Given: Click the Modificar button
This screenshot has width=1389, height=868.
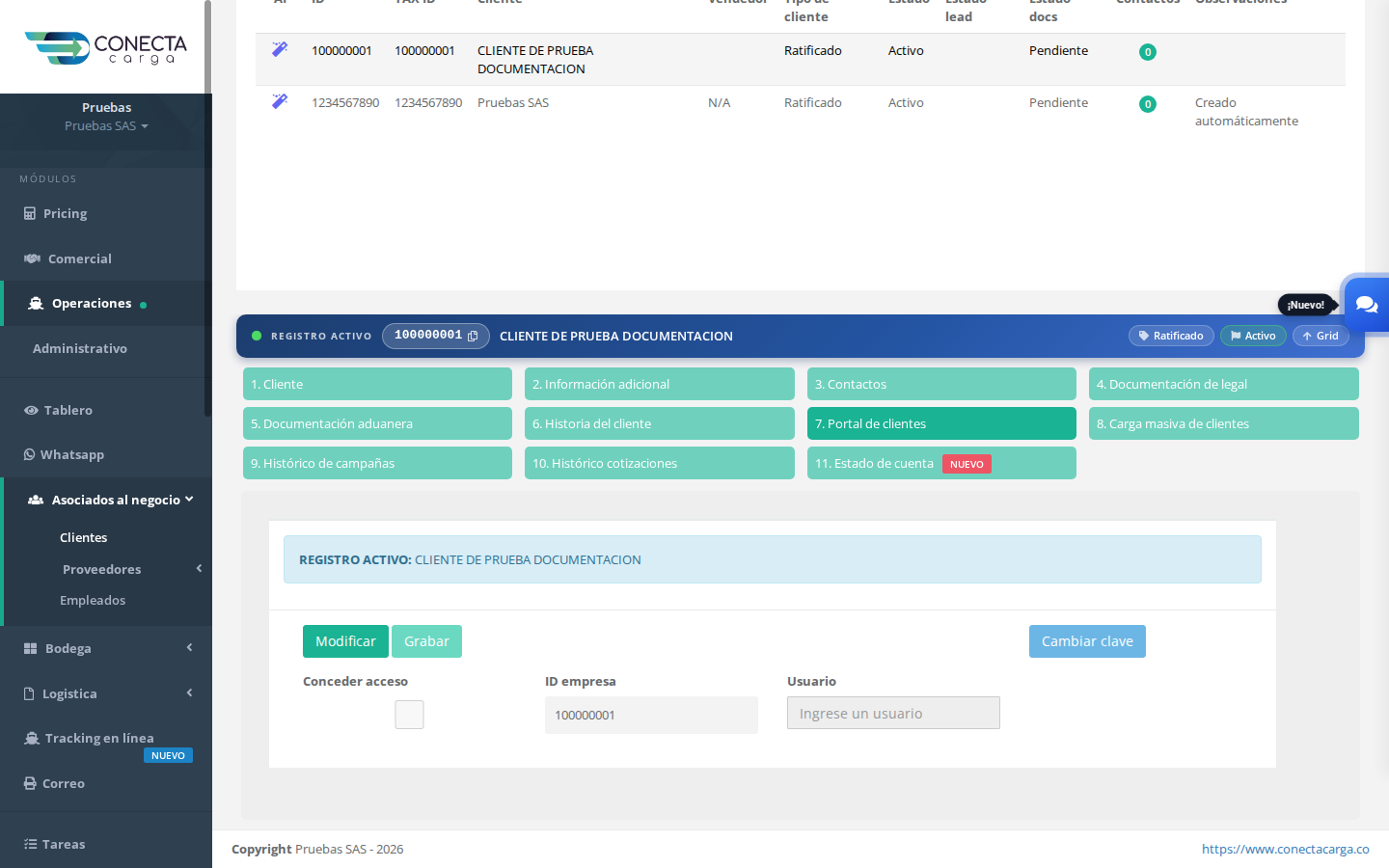Looking at the screenshot, I should (345, 641).
